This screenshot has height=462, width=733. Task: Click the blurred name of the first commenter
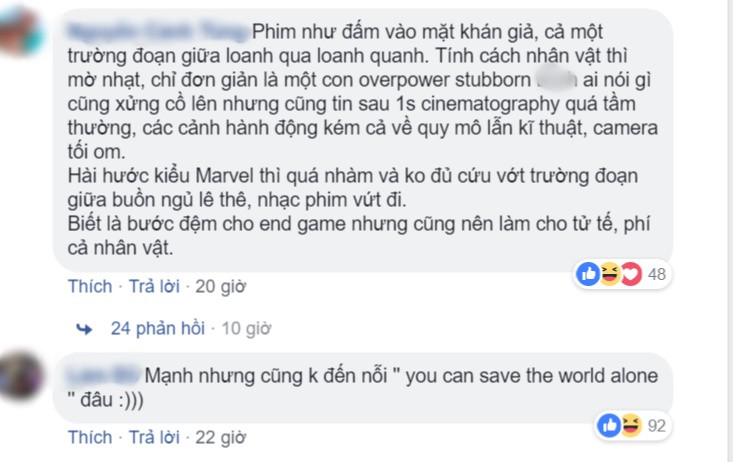coord(158,31)
